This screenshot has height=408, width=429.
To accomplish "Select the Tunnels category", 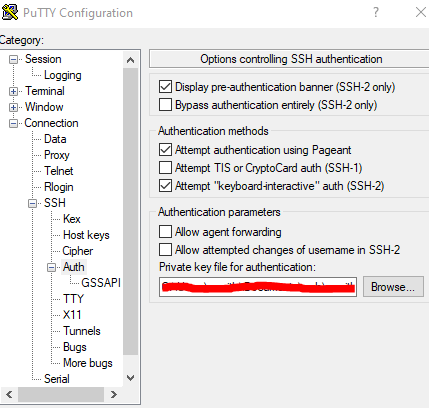I will coord(82,331).
